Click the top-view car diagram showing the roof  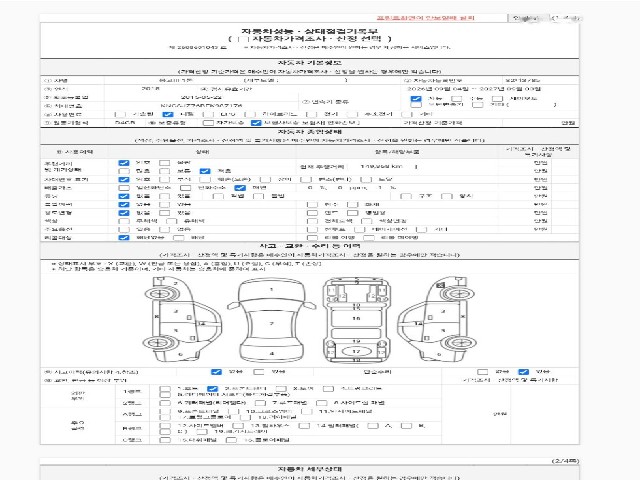click(271, 320)
